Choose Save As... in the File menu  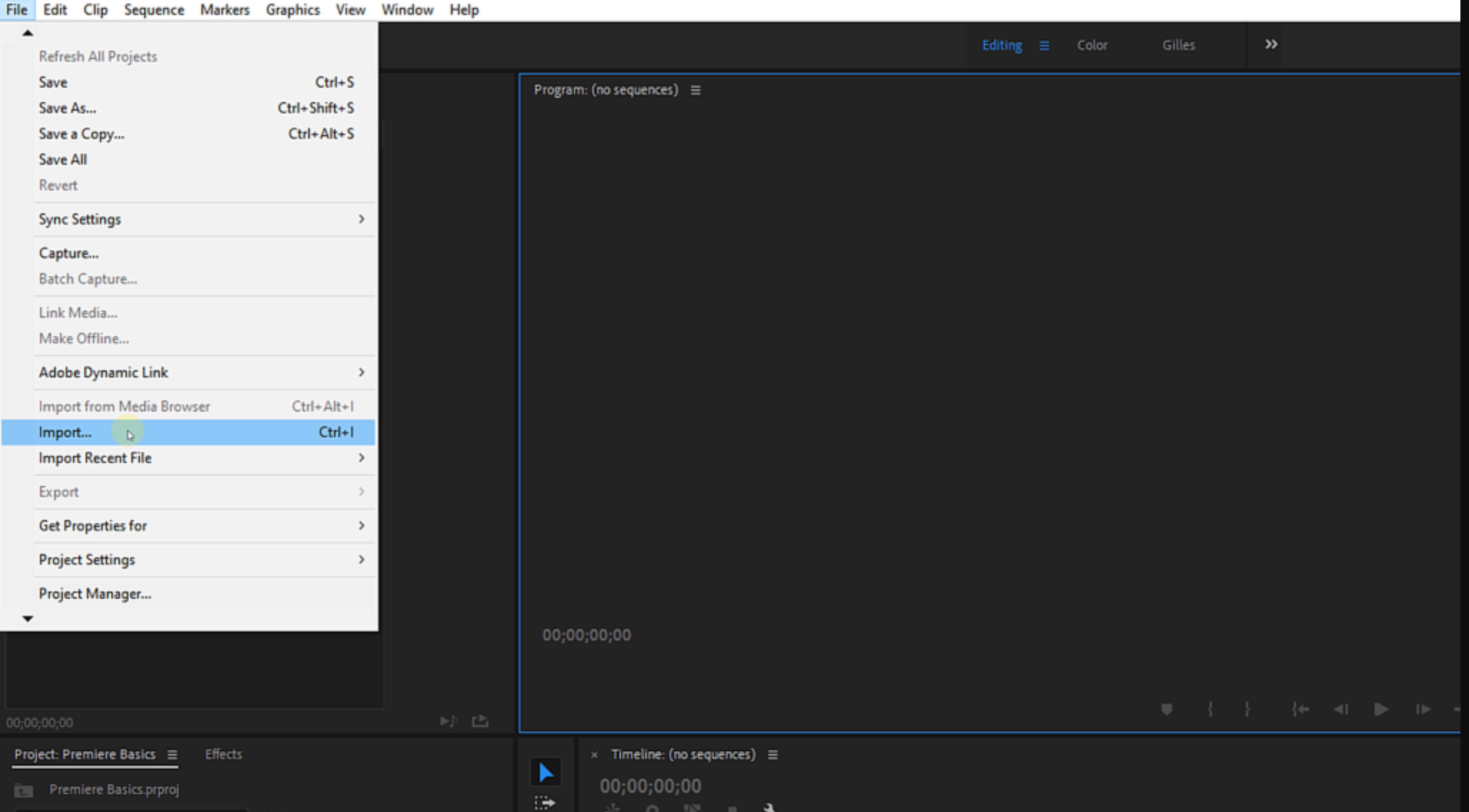click(66, 108)
